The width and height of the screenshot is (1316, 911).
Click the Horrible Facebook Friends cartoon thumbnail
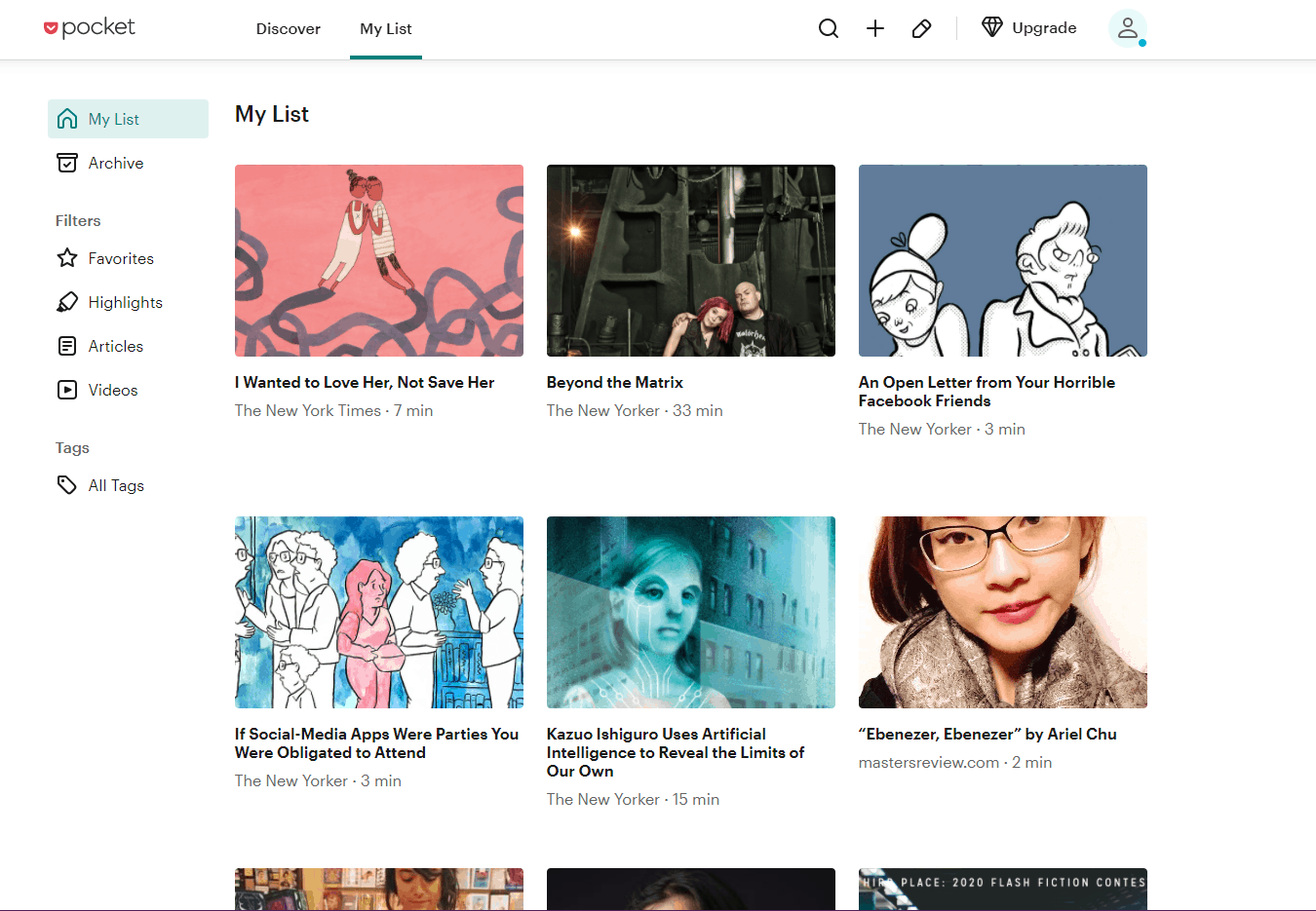click(x=1002, y=260)
